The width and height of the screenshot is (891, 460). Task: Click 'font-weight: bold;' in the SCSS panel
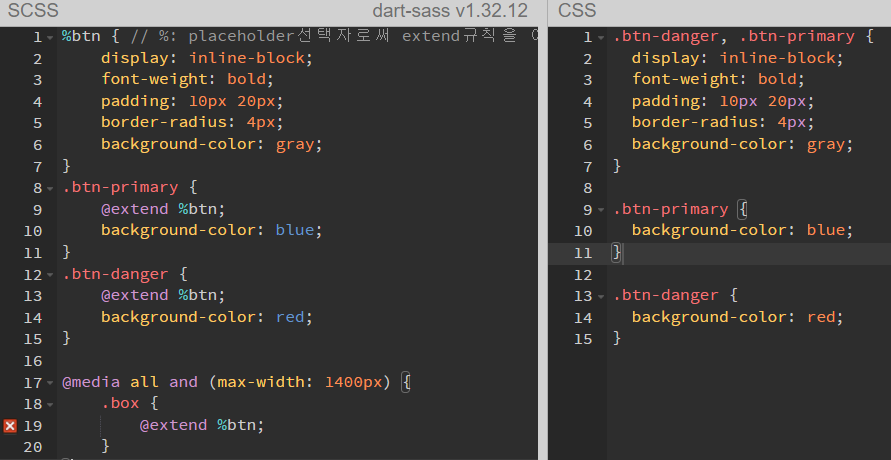point(188,79)
